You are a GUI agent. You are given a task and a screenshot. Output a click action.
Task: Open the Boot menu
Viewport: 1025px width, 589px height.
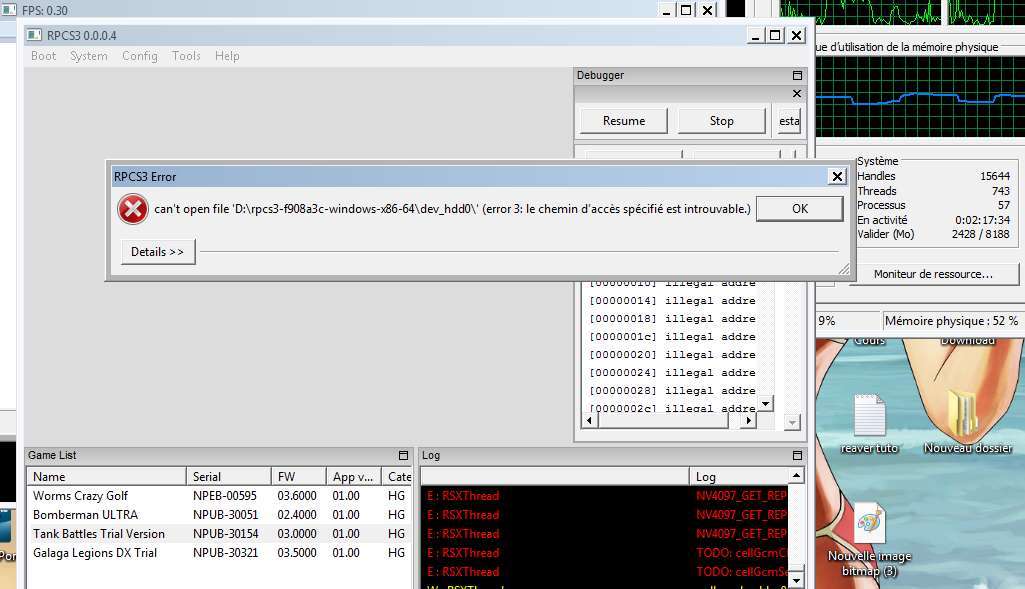coord(44,56)
